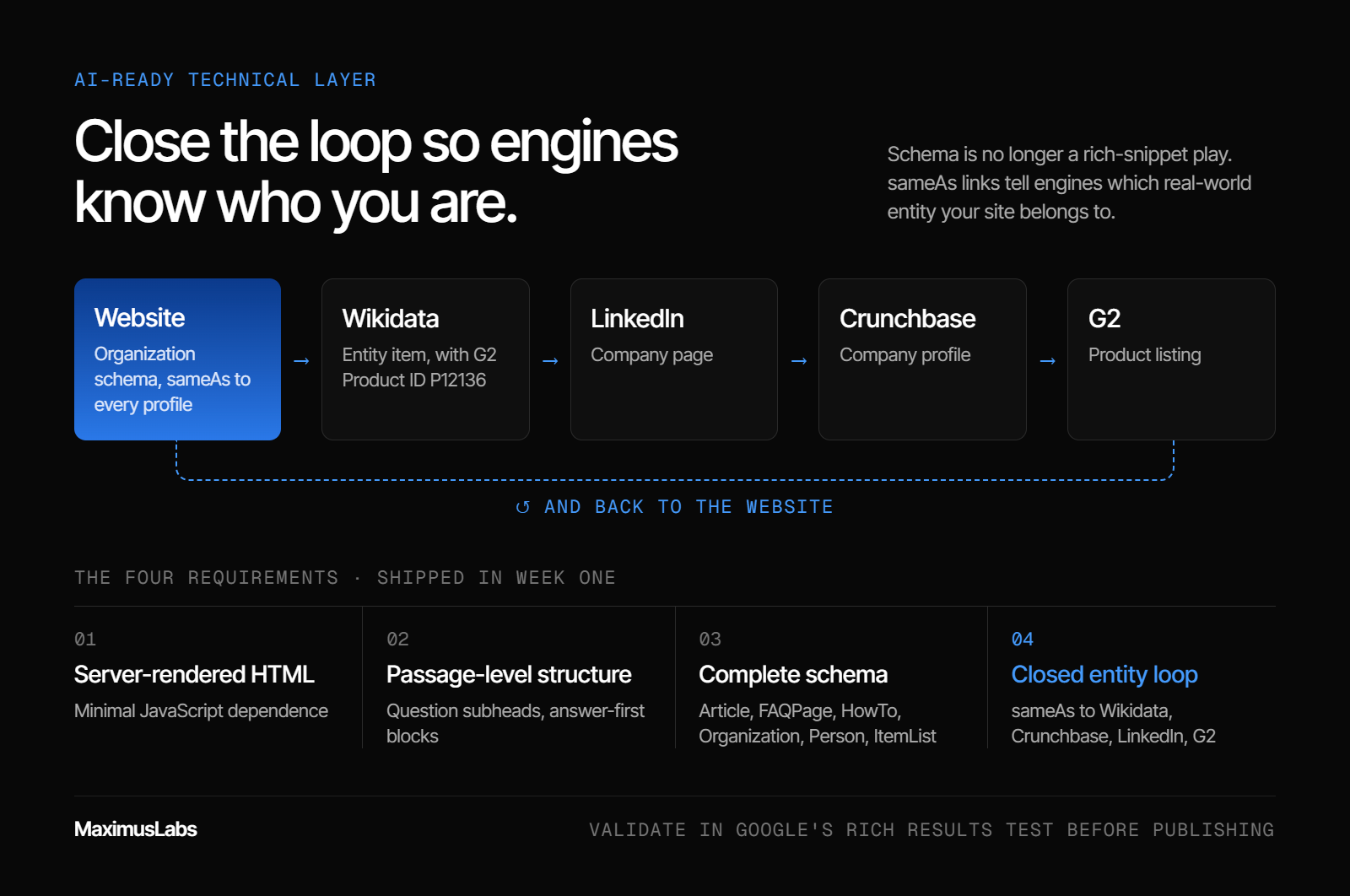Screen dimensions: 1350x896
Task: Click the requirement number '03'
Action: pyautogui.click(x=710, y=640)
